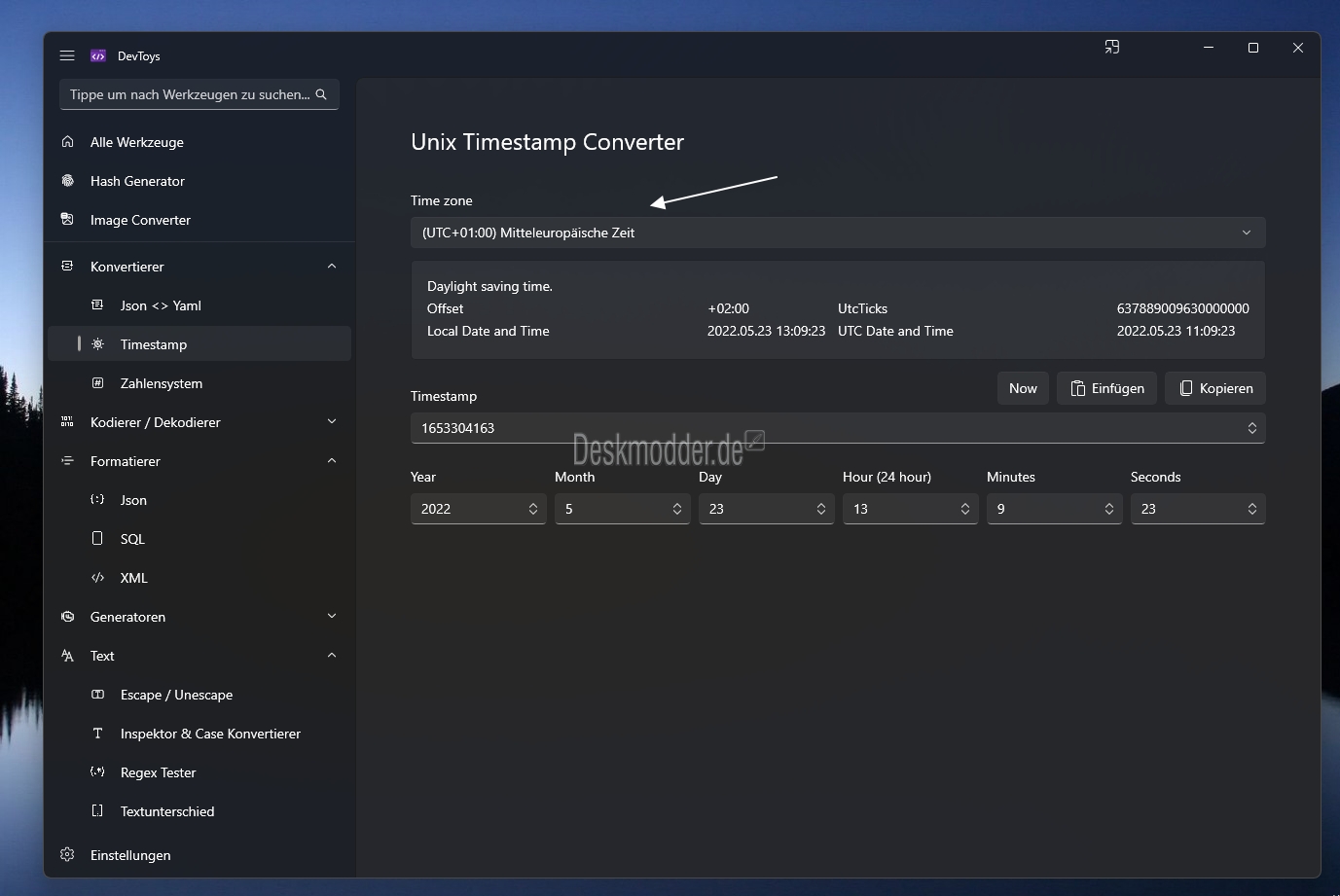This screenshot has width=1340, height=896.
Task: Open the Textunterschied tool
Action: tap(199, 811)
